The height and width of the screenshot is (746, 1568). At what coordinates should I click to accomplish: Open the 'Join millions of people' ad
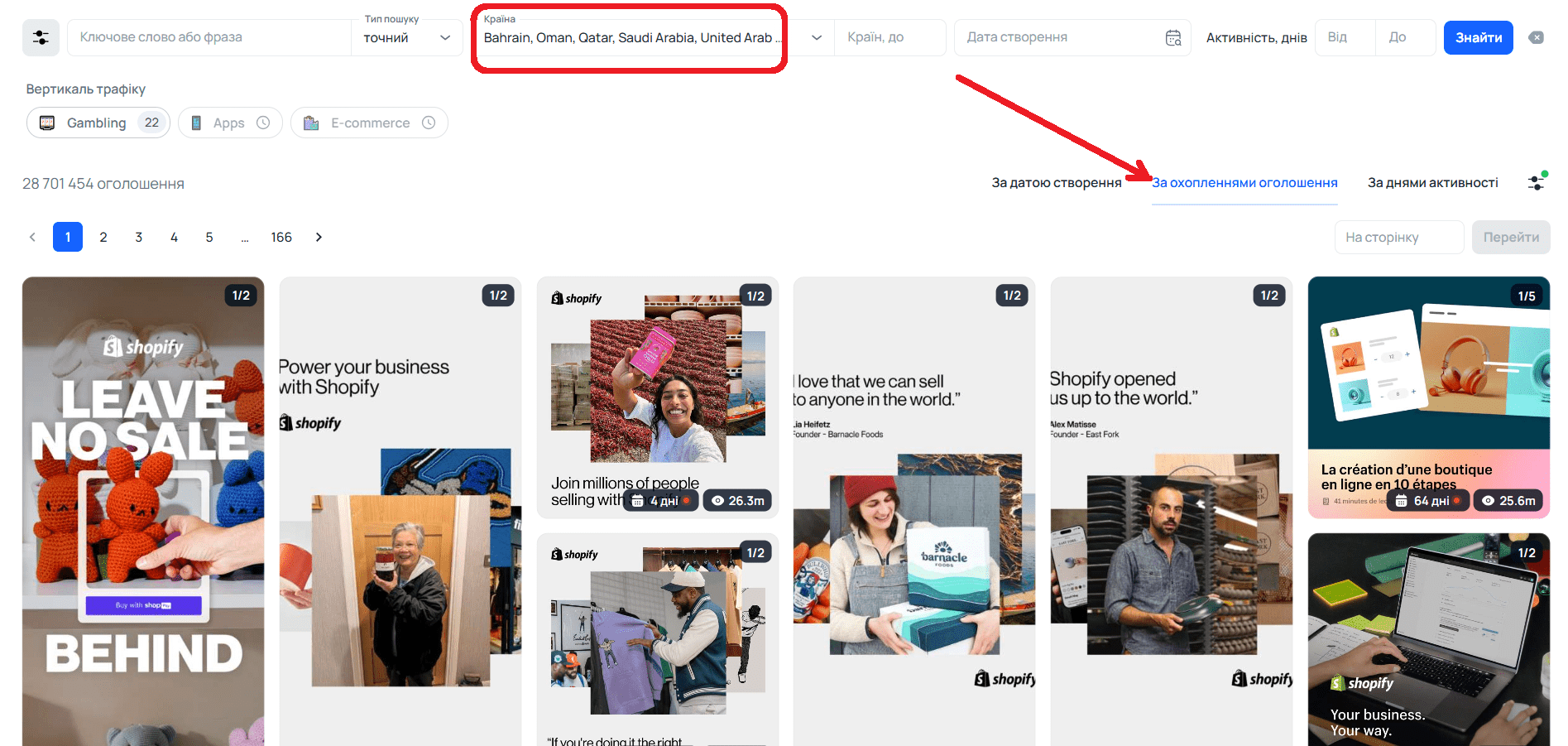click(x=658, y=397)
